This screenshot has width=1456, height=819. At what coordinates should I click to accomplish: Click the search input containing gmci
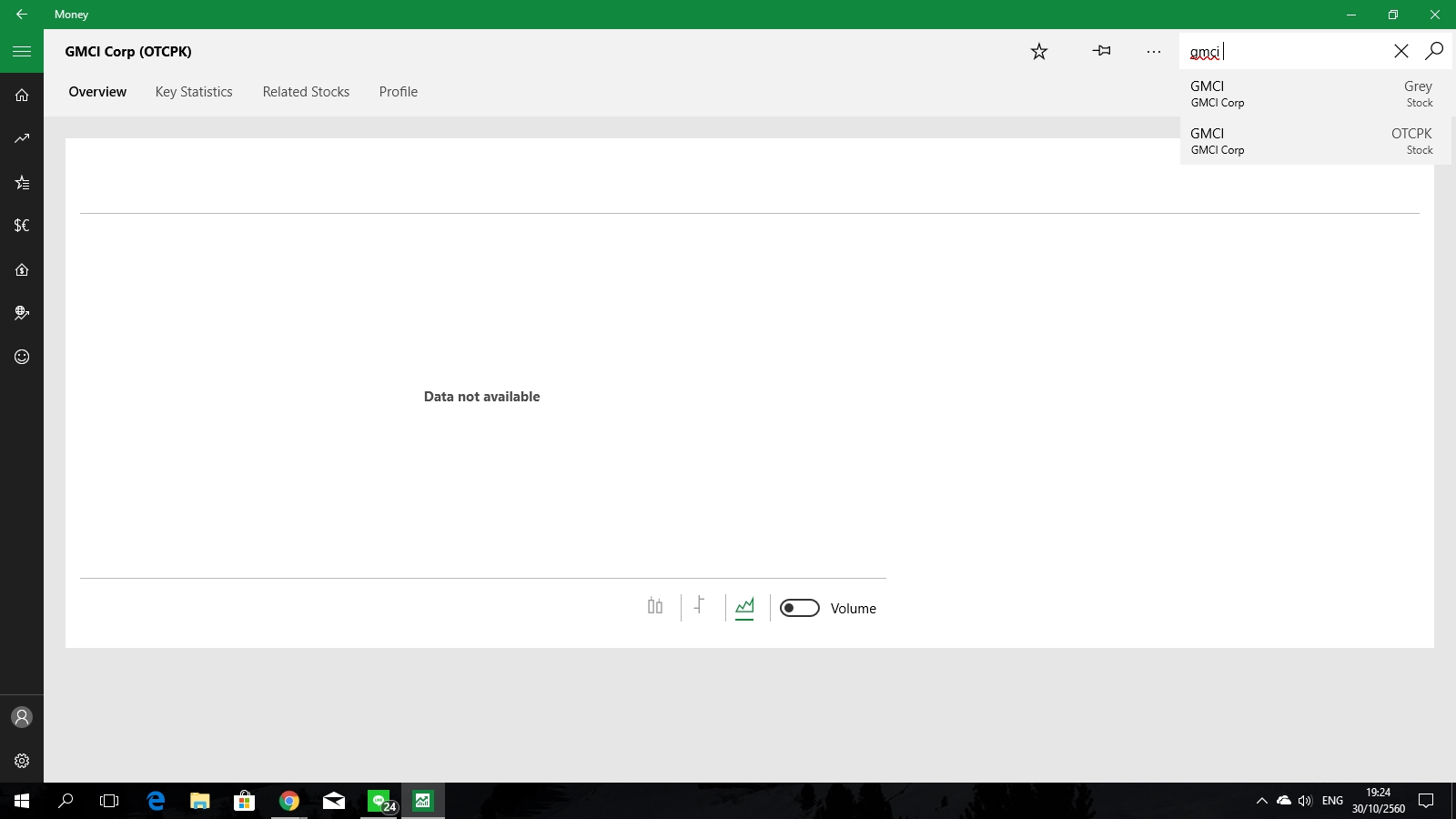click(x=1283, y=51)
